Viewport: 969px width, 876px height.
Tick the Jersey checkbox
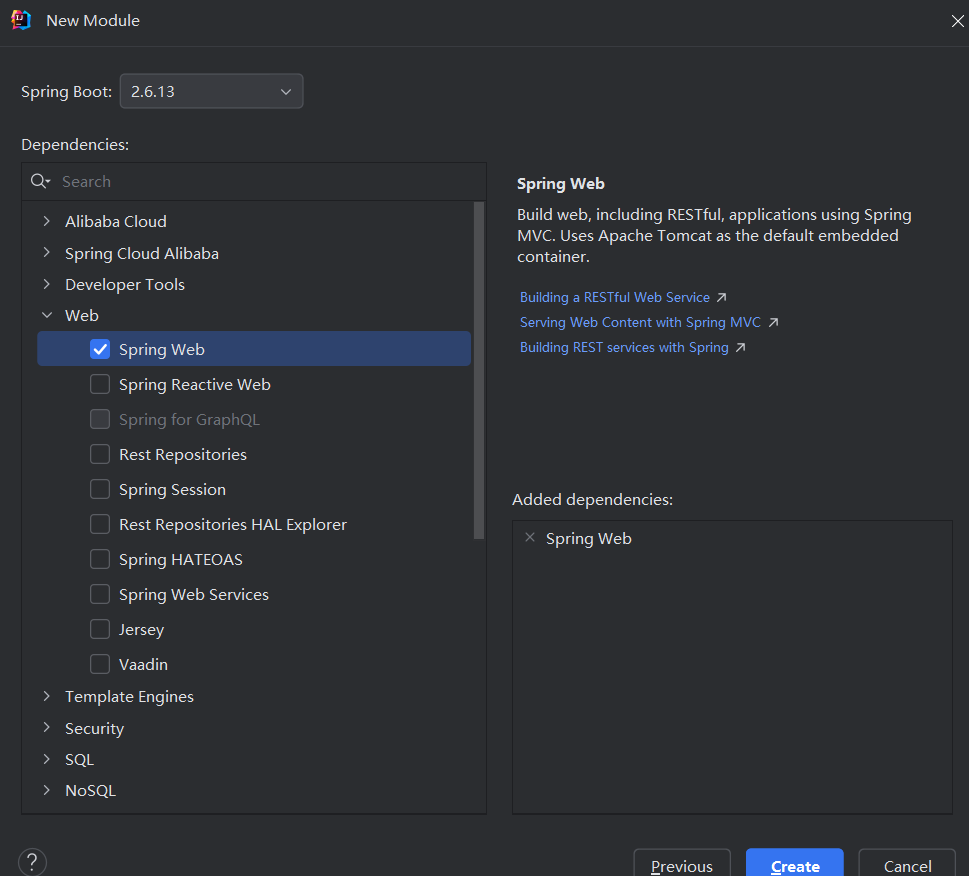[x=99, y=630]
